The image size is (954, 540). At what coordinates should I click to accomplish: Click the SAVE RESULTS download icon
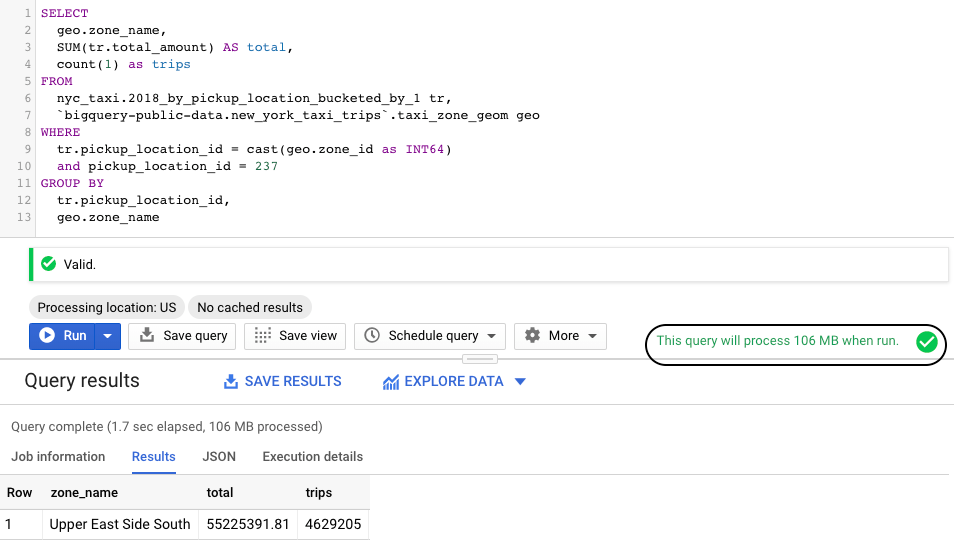coord(231,381)
